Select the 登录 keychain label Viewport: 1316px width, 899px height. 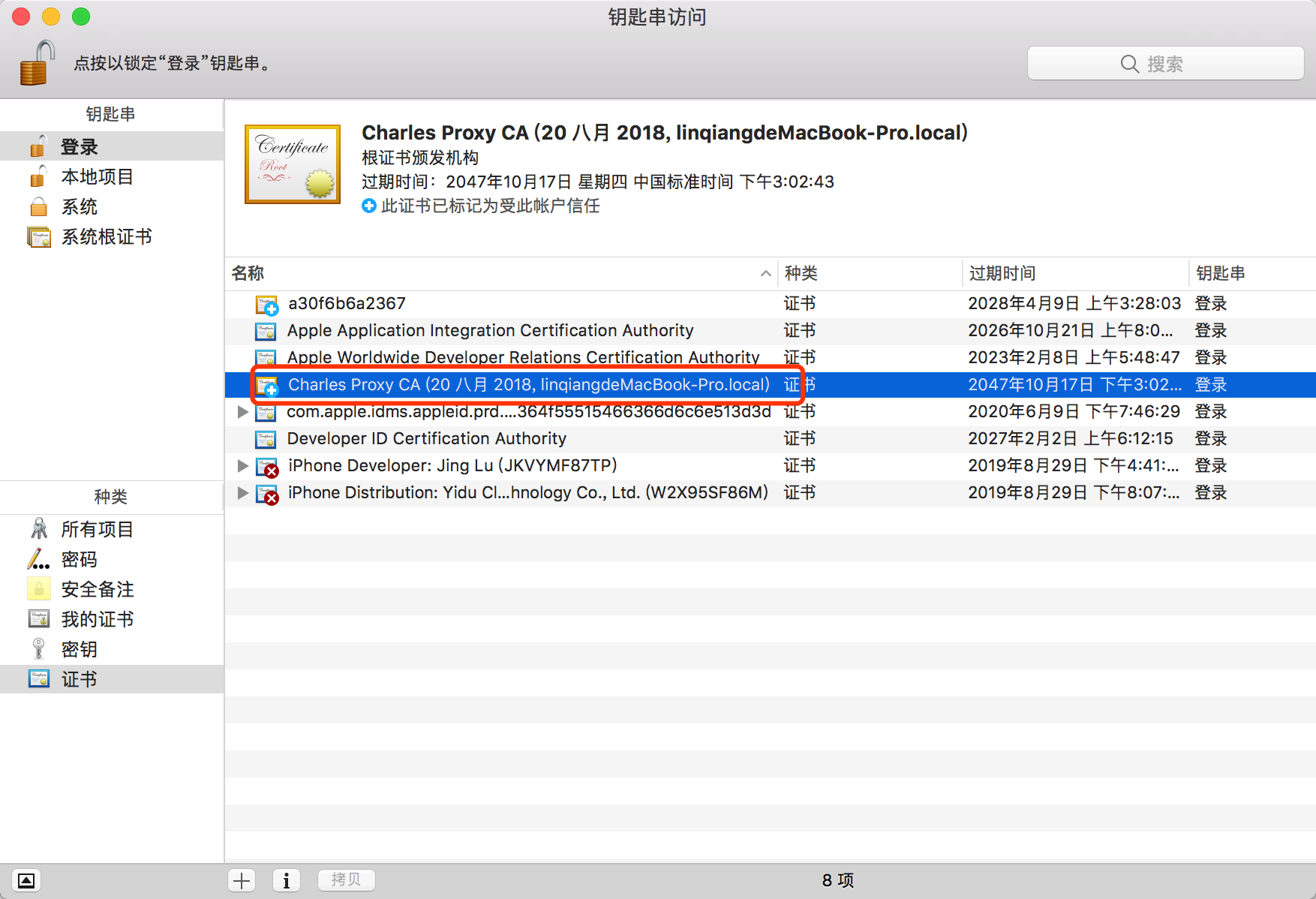click(80, 147)
